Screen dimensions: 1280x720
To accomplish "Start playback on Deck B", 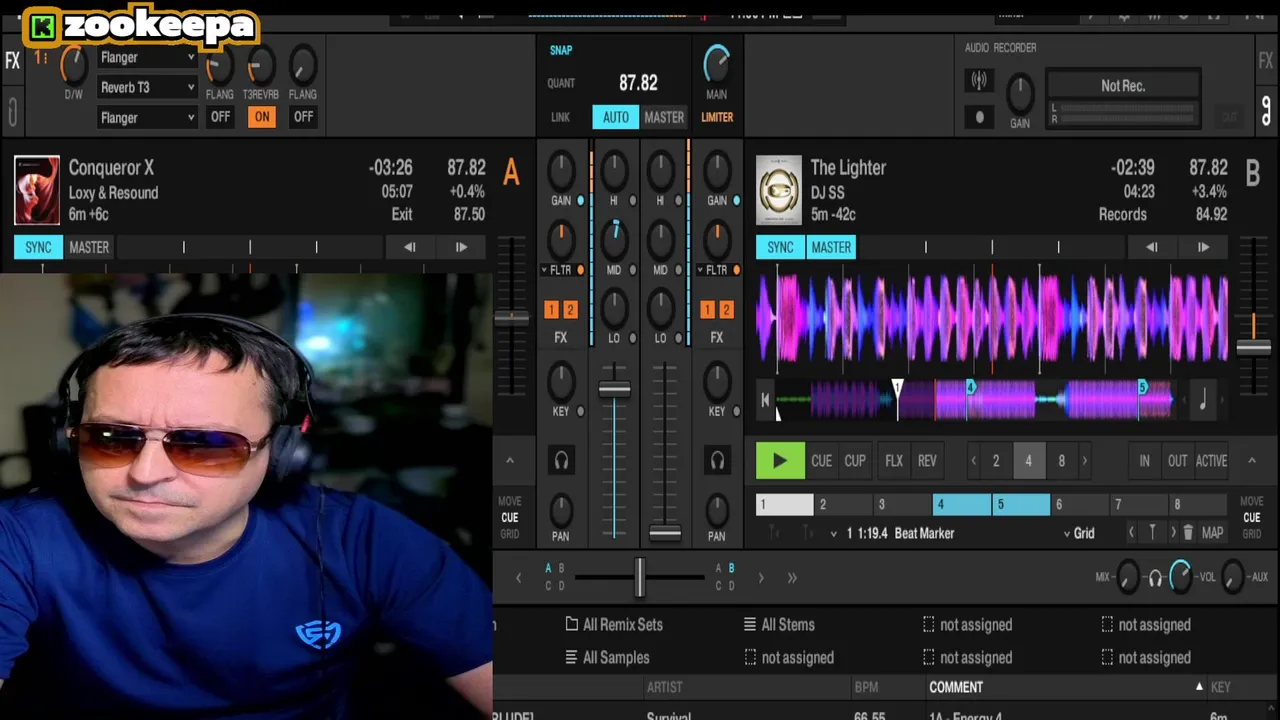I will tap(779, 461).
